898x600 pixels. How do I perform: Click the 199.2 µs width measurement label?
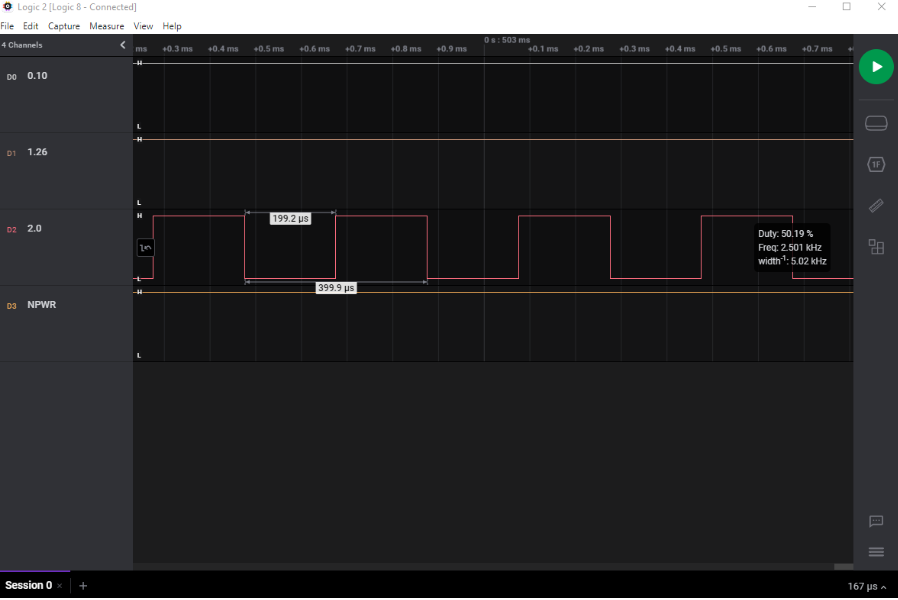(x=290, y=219)
